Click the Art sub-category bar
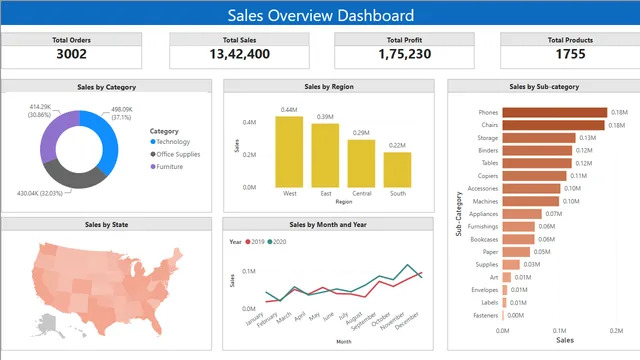This screenshot has width=640, height=360. tap(507, 277)
